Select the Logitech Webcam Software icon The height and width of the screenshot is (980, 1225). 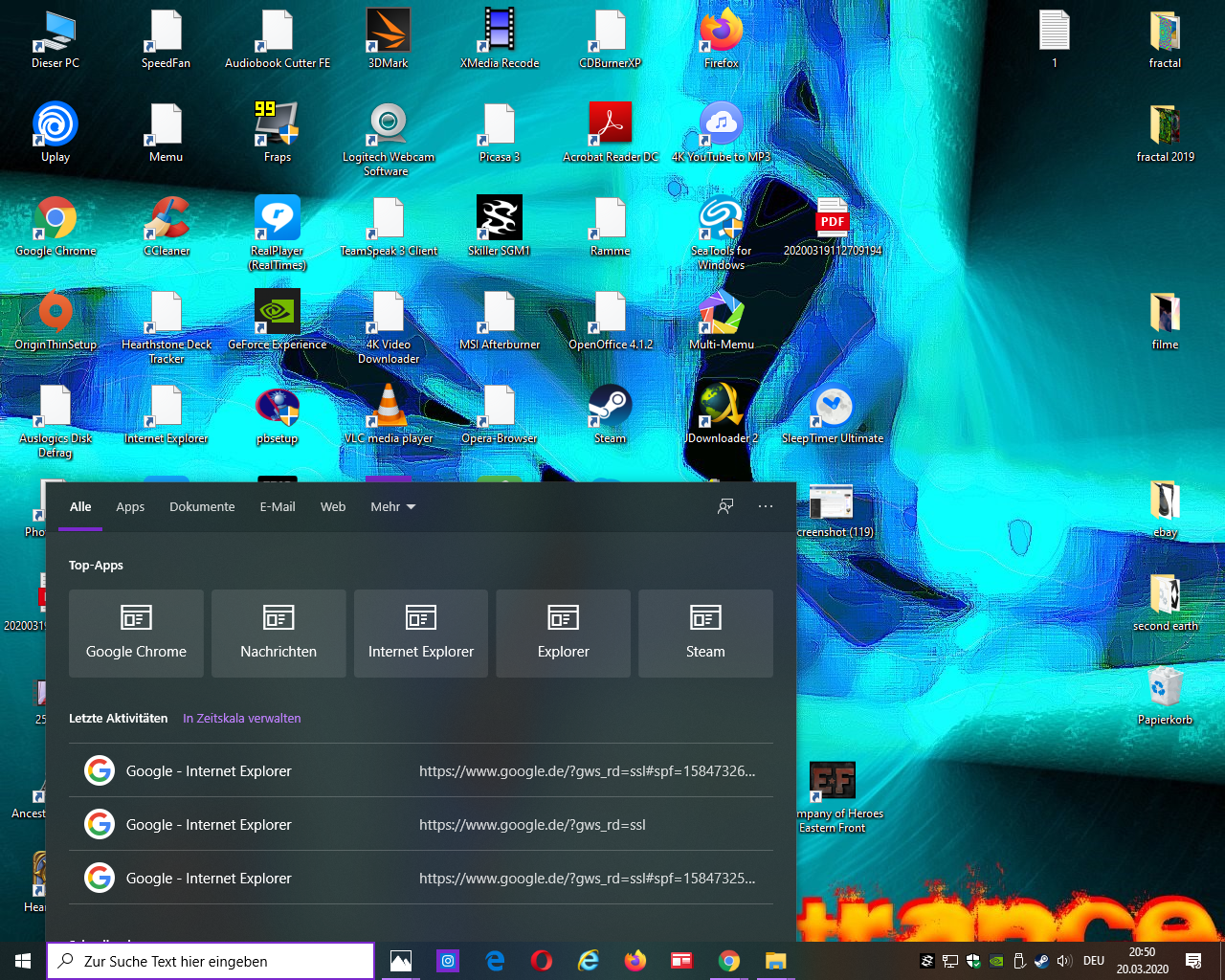pyautogui.click(x=389, y=139)
